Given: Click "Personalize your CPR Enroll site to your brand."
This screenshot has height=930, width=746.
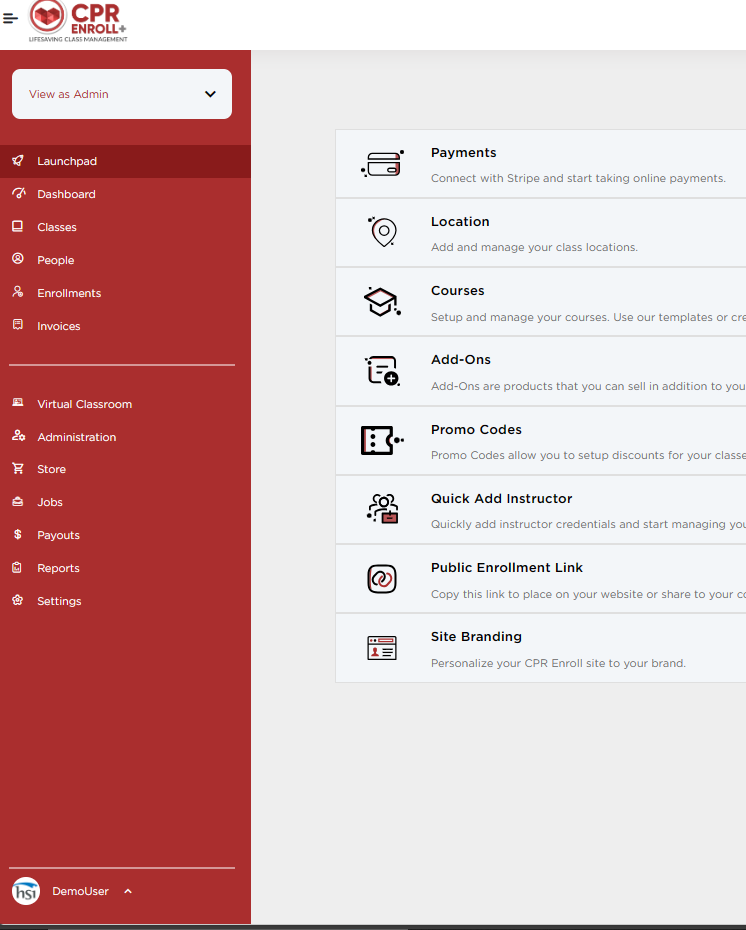Looking at the screenshot, I should tap(558, 663).
